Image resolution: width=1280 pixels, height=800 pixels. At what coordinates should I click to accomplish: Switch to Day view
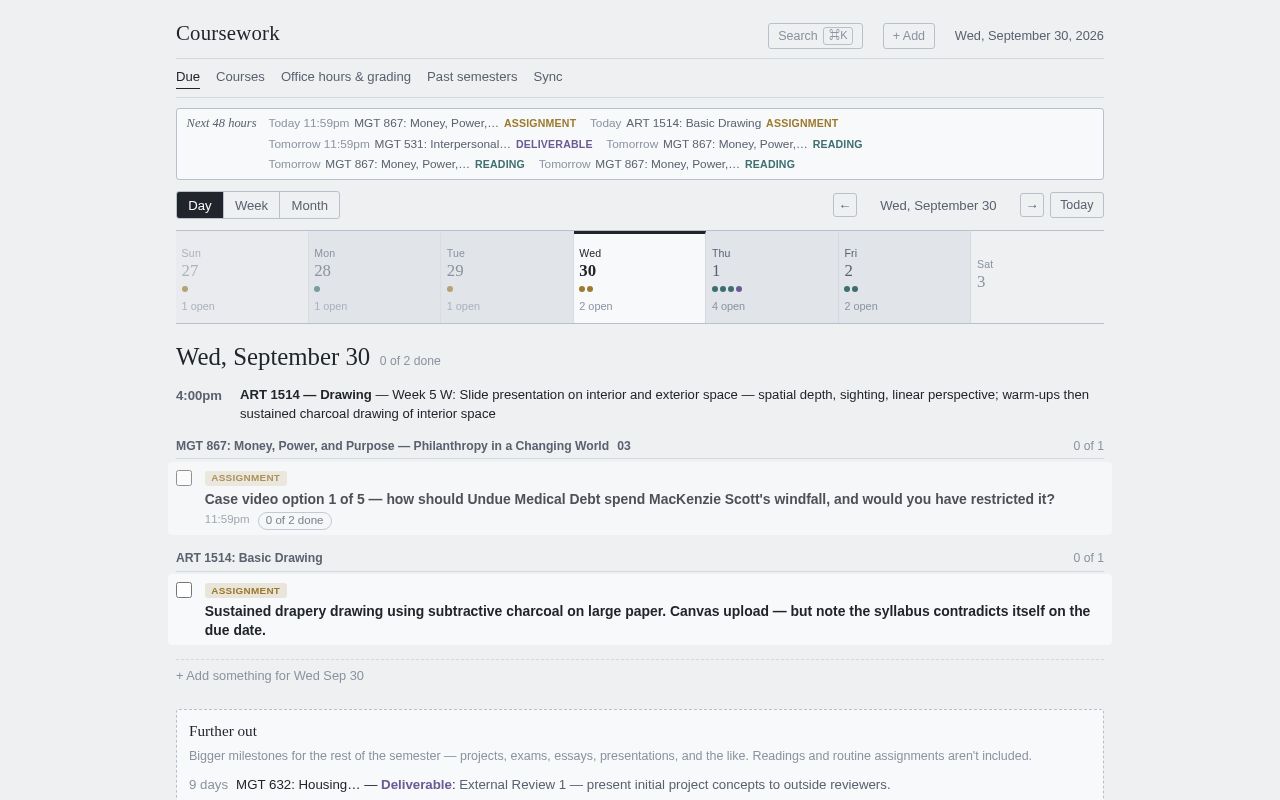tap(200, 205)
